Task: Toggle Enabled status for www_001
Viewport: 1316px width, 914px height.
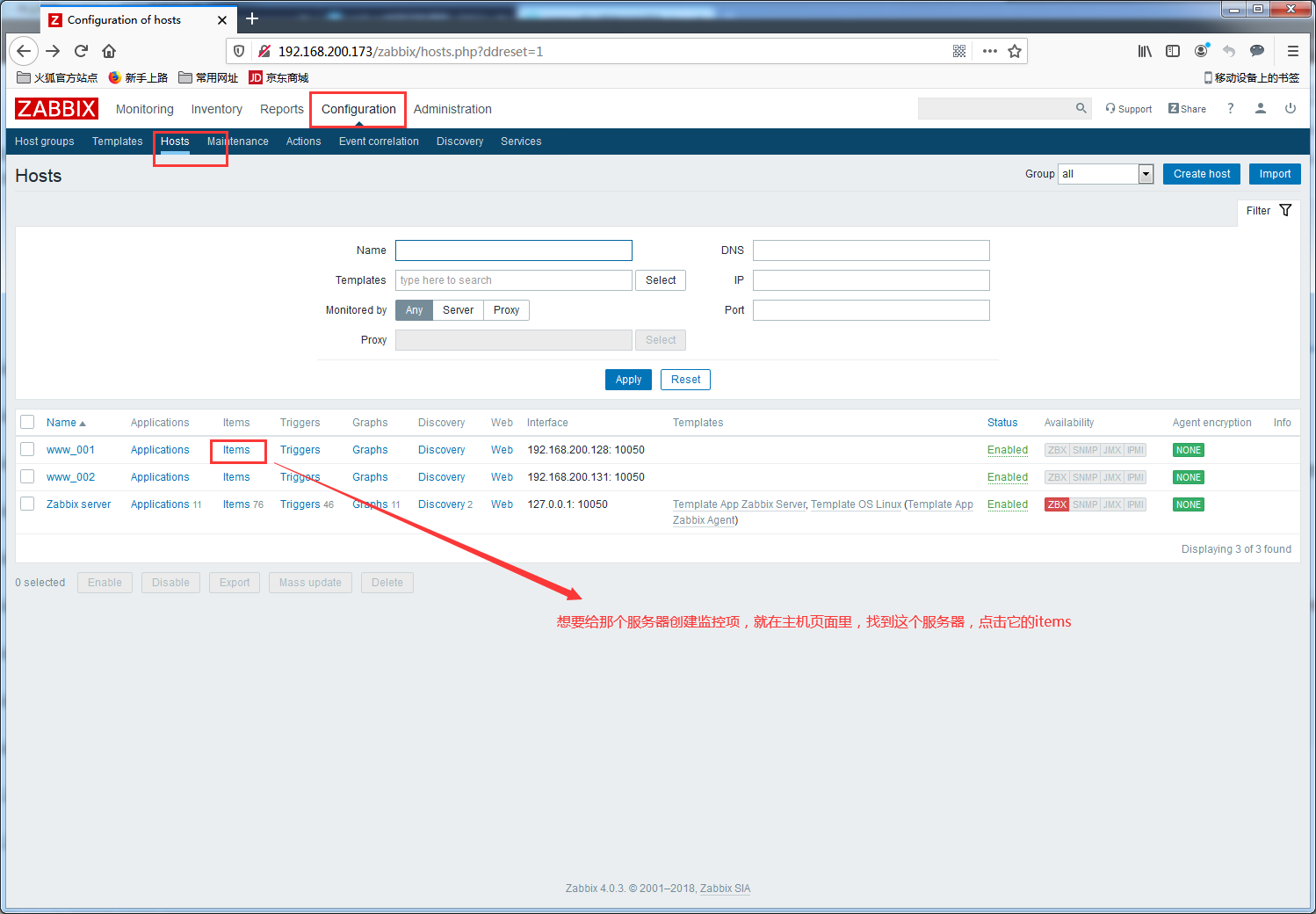Action: tap(1008, 450)
